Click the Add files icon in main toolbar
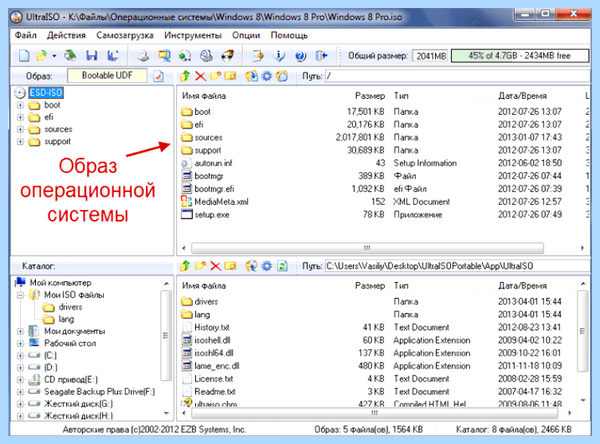Image resolution: width=600 pixels, height=444 pixels. click(258, 56)
